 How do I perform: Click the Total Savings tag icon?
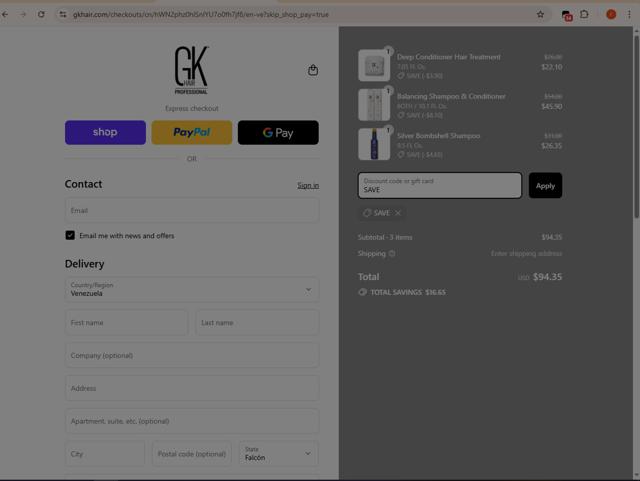click(362, 292)
